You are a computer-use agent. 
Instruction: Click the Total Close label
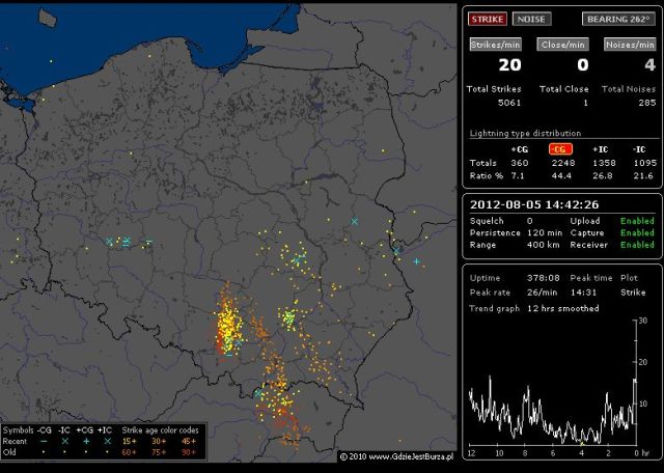tap(564, 89)
